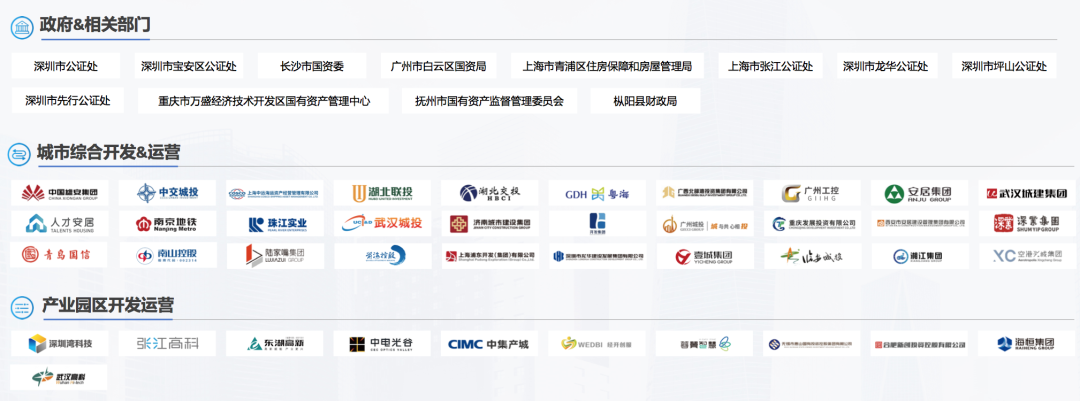Open 重庆市万盛经济技术开发区国有资产管理中心 tag
1080x401 pixels.
click(x=264, y=101)
